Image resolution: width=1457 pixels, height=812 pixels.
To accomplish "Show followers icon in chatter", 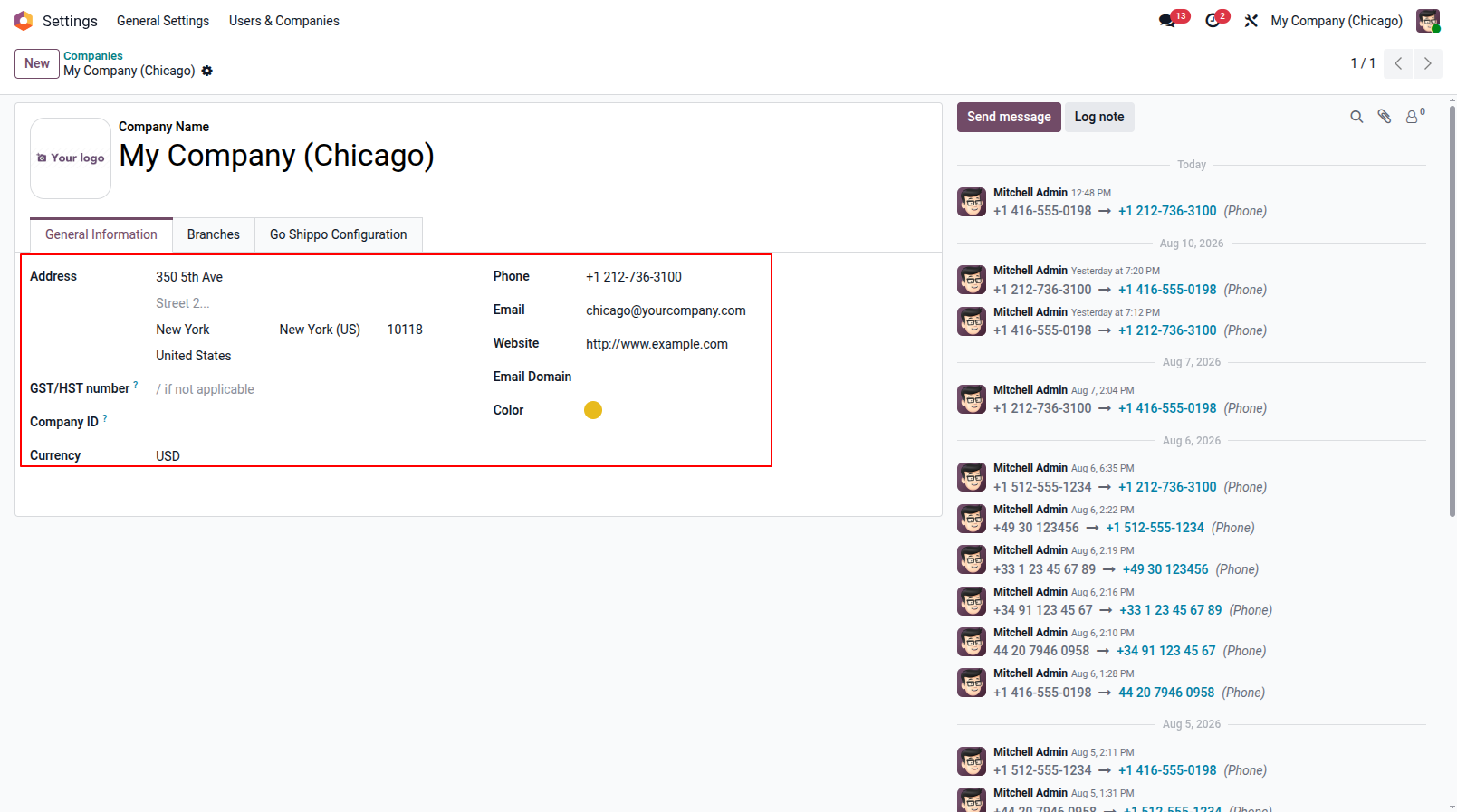I will tap(1414, 116).
